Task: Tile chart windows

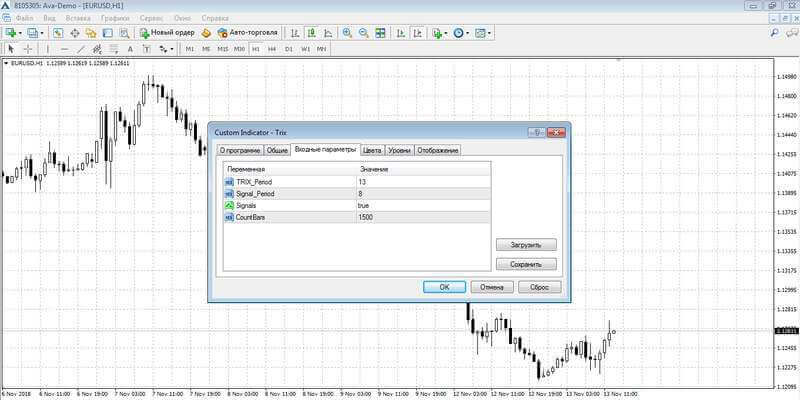Action: pyautogui.click(x=380, y=33)
